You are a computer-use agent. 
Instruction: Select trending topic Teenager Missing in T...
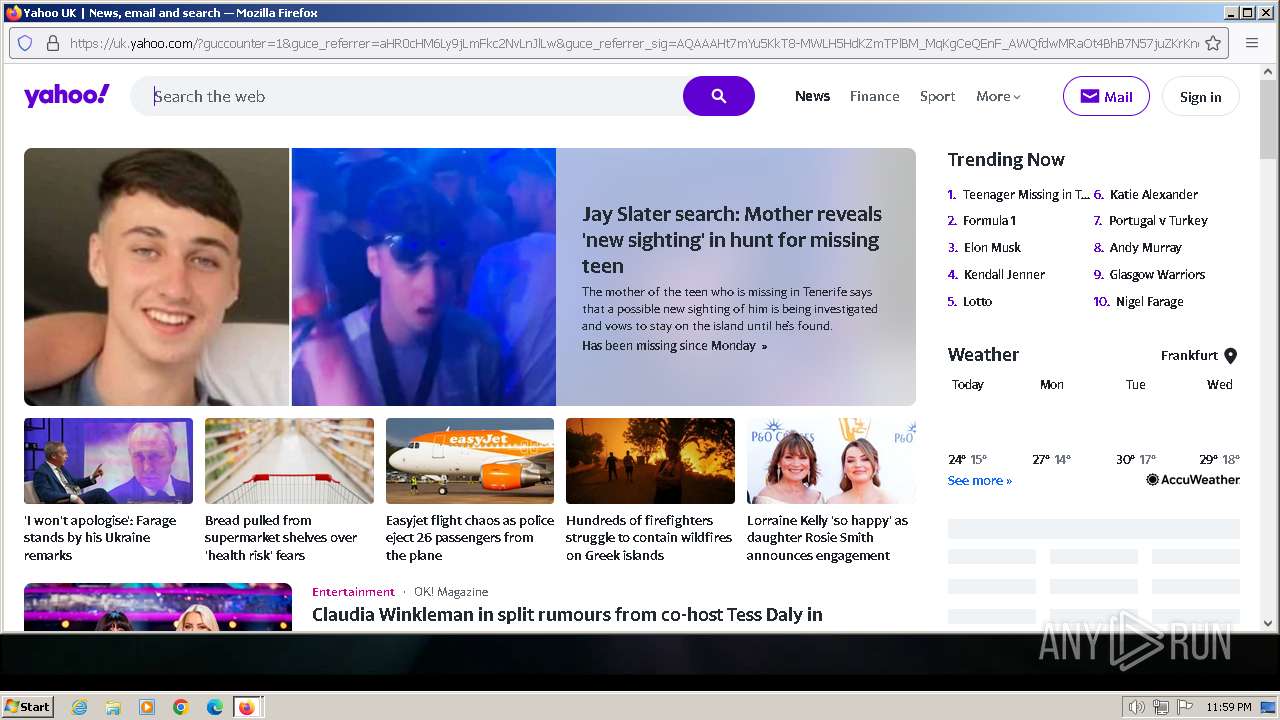pyautogui.click(x=1025, y=194)
